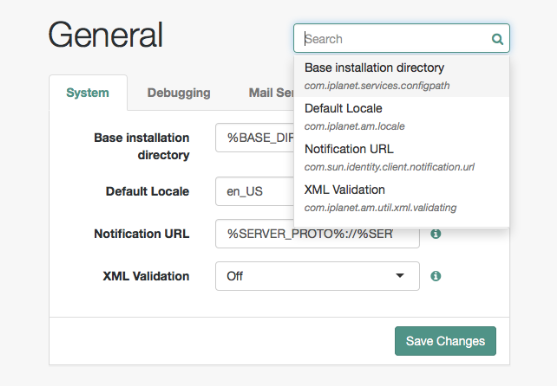This screenshot has height=386, width=557.
Task: Click the Save Changes button
Action: [445, 341]
